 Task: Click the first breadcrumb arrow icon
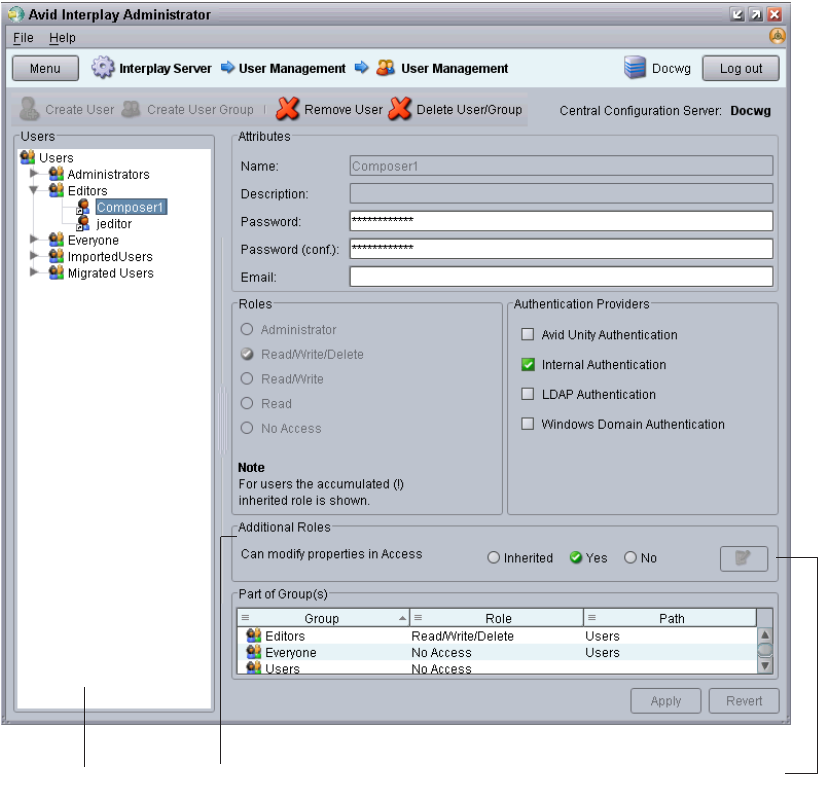click(x=228, y=67)
